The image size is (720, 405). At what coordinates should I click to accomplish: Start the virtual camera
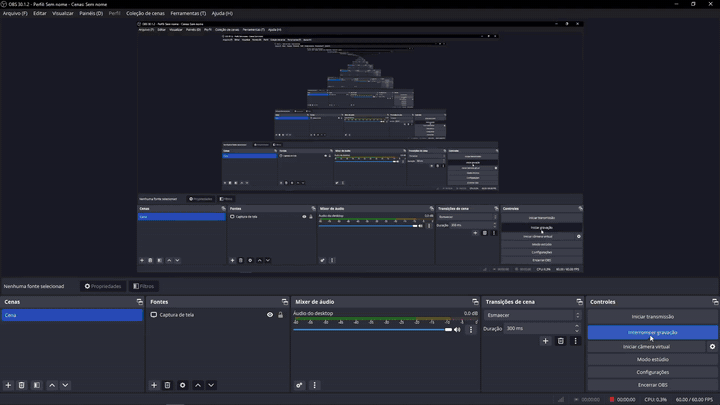[x=647, y=347]
